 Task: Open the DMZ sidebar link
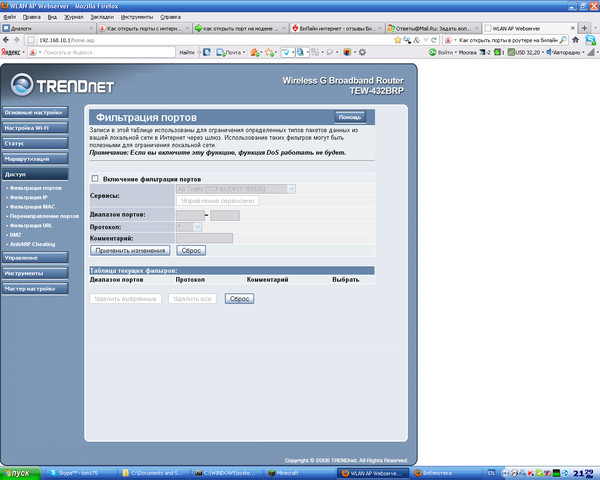14,234
